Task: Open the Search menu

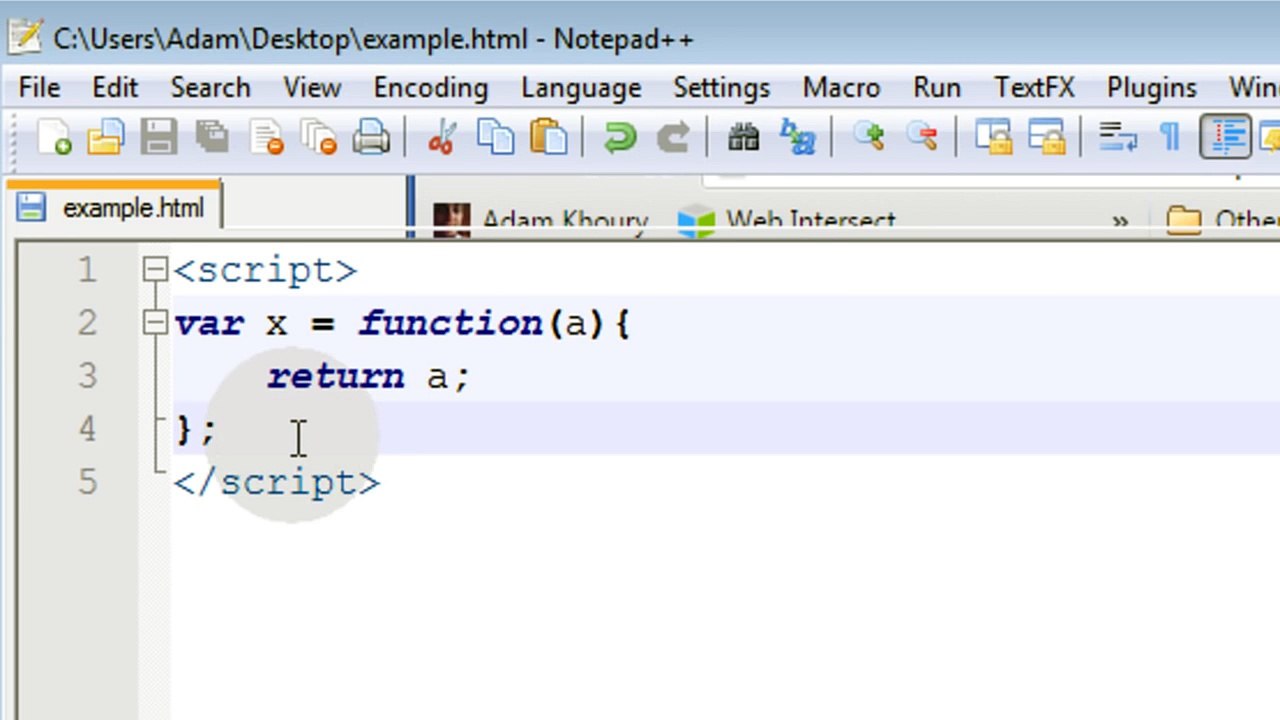Action: point(210,88)
